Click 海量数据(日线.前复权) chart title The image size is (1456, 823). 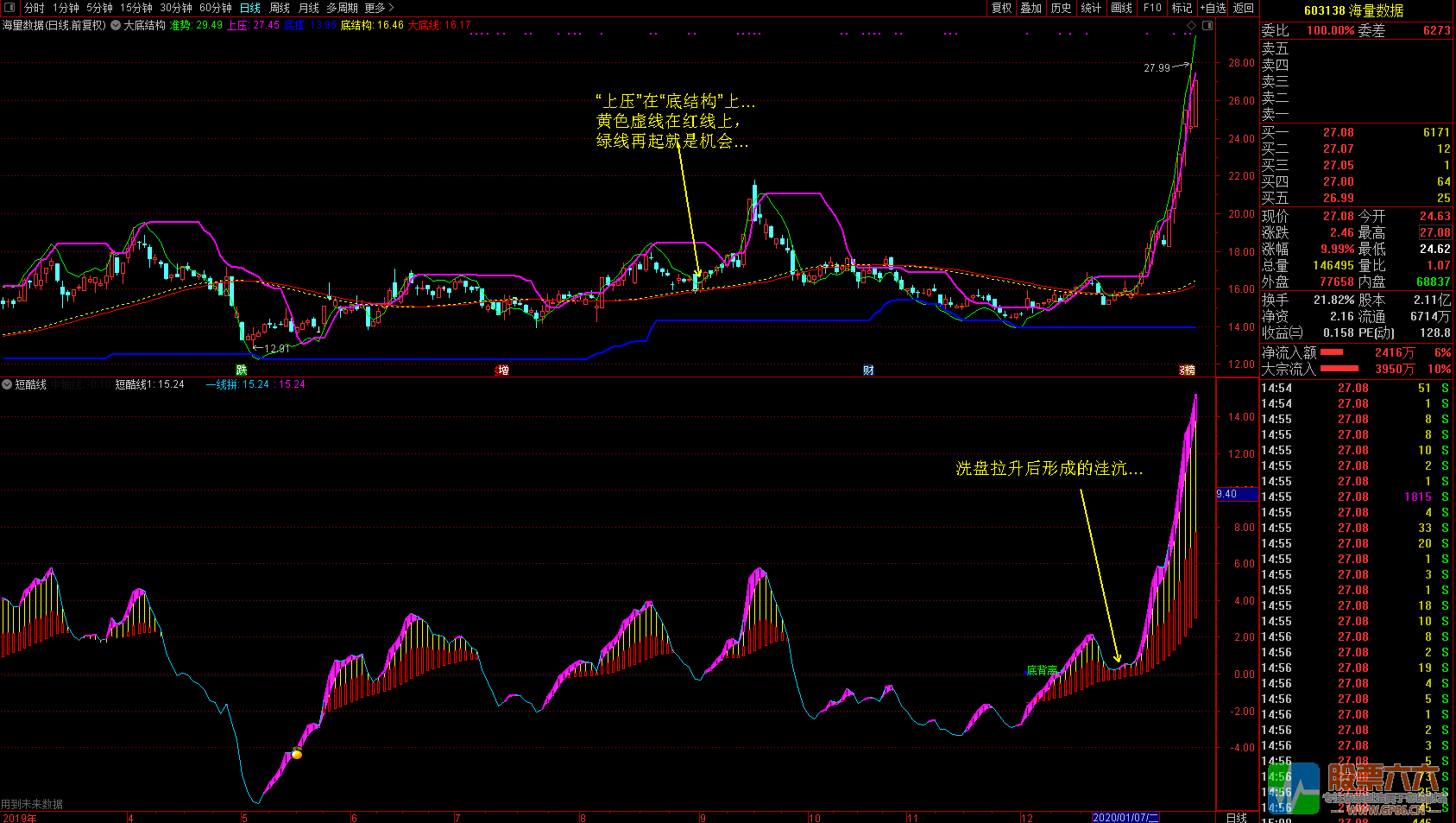pyautogui.click(x=54, y=25)
